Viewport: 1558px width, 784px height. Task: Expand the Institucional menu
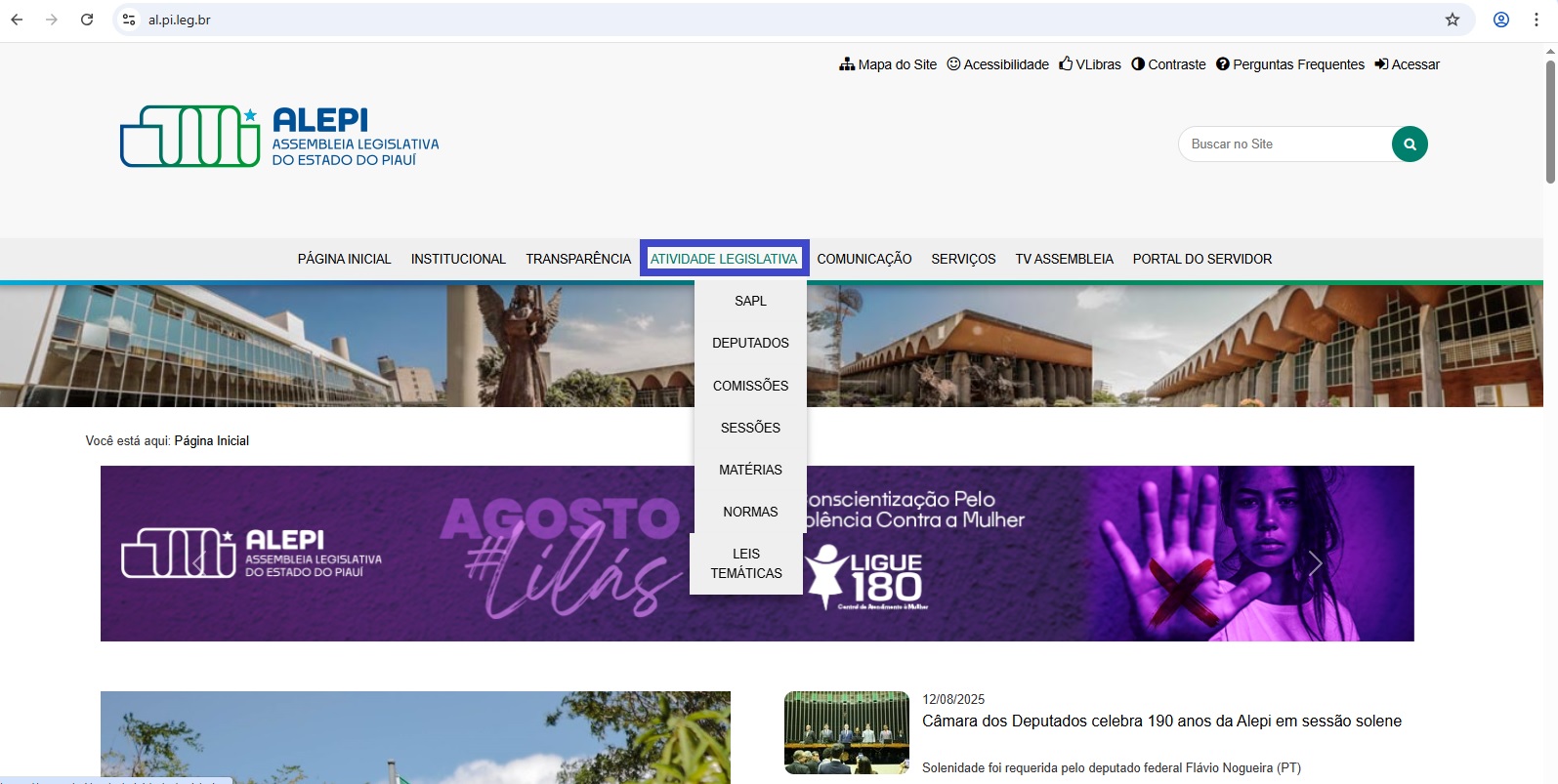coord(458,259)
